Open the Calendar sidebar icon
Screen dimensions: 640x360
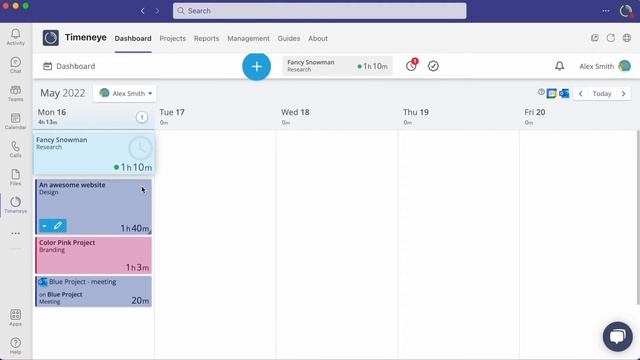tap(16, 121)
